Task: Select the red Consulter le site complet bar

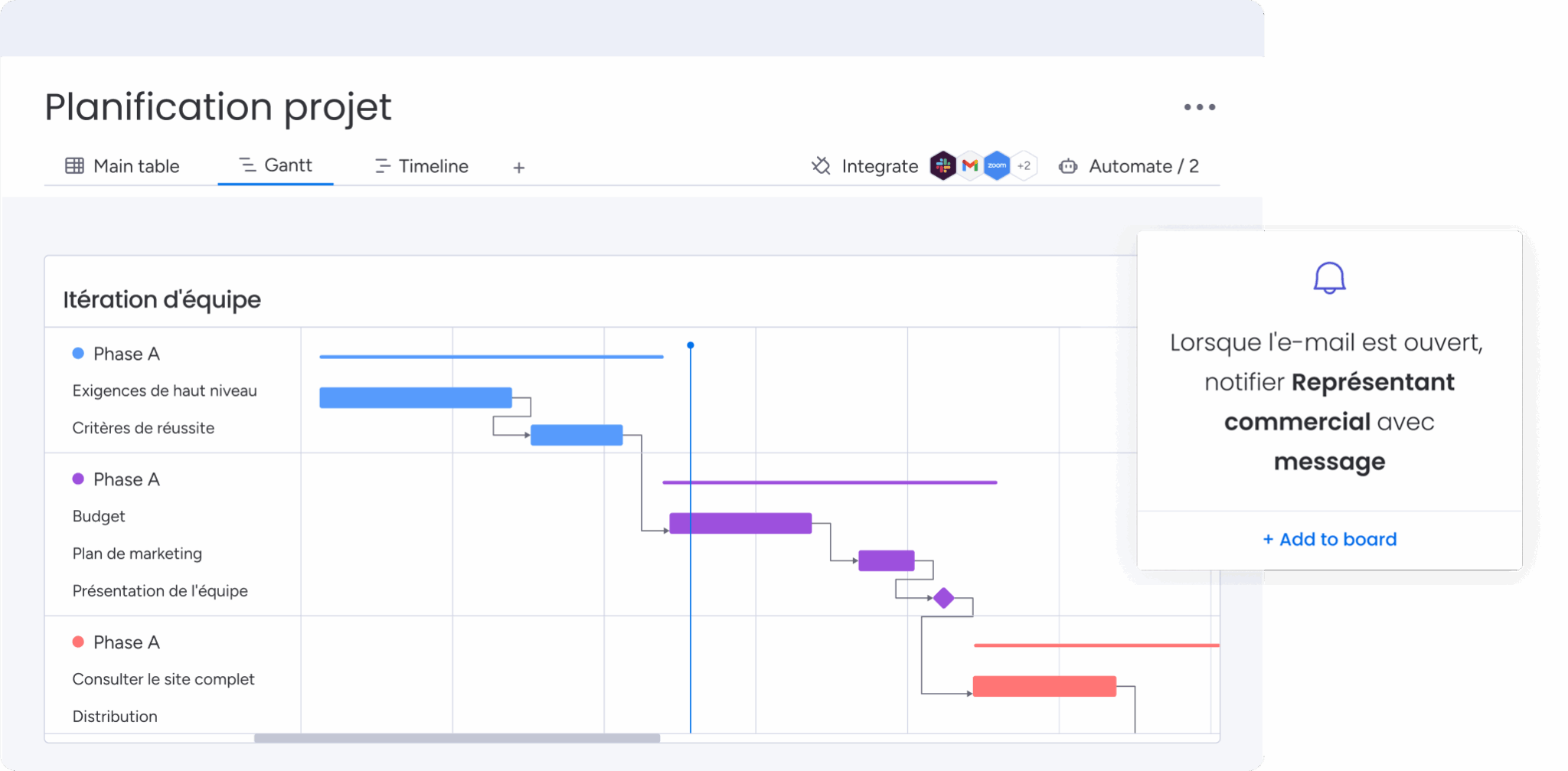Action: click(1044, 686)
